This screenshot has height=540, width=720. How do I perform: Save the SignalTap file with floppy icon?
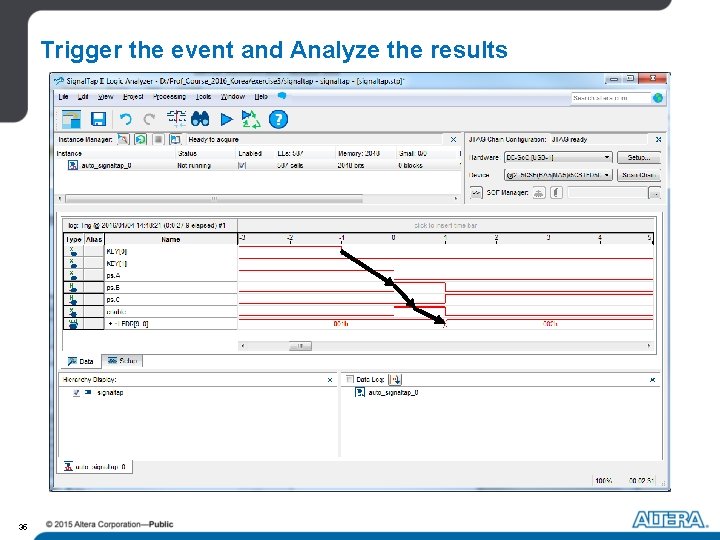(x=98, y=119)
